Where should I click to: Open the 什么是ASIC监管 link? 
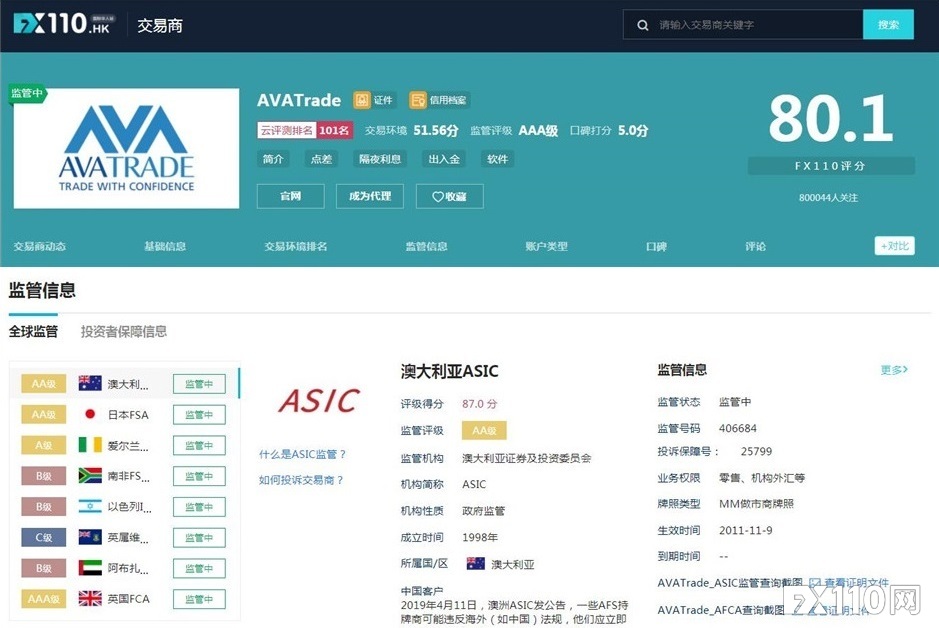click(302, 454)
